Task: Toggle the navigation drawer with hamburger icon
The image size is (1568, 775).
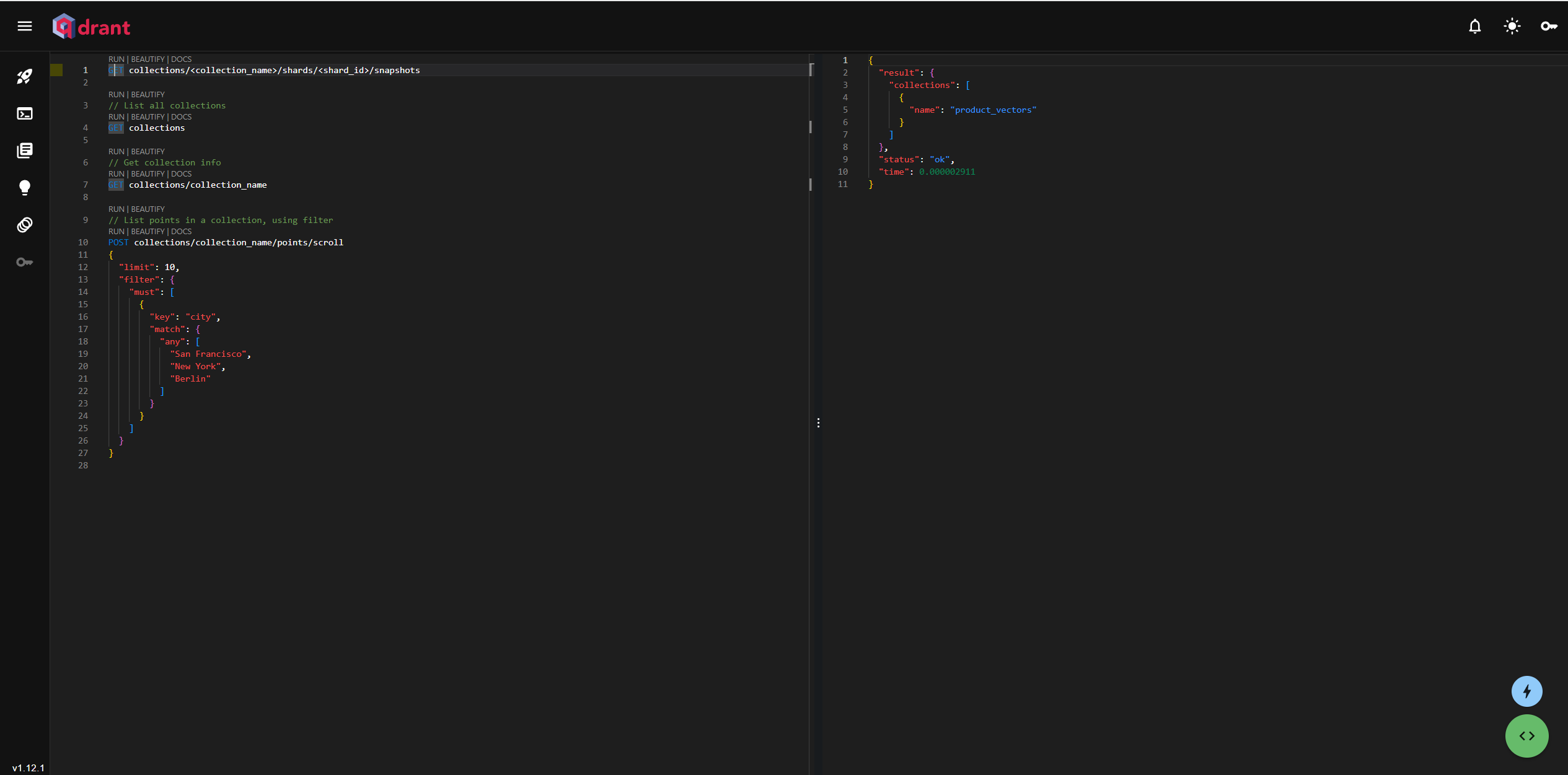Action: (x=25, y=26)
